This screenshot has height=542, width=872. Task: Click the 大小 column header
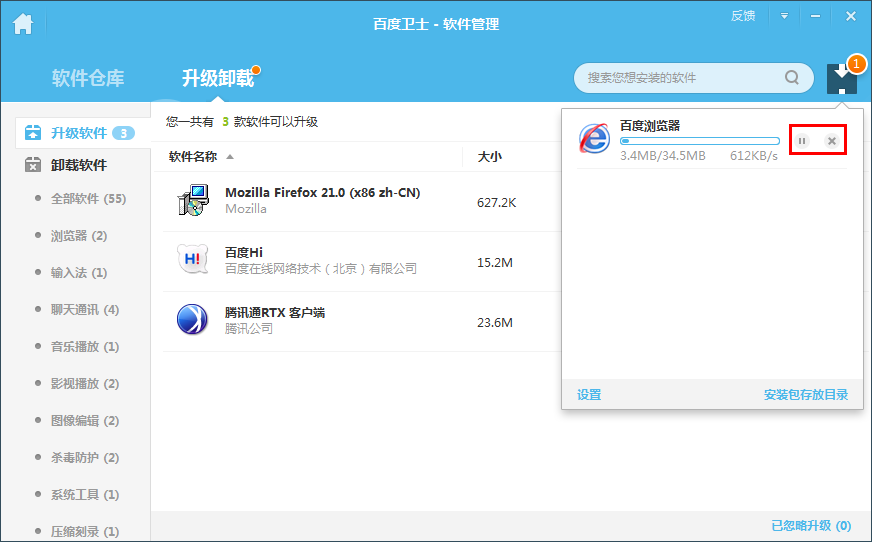pyautogui.click(x=489, y=157)
